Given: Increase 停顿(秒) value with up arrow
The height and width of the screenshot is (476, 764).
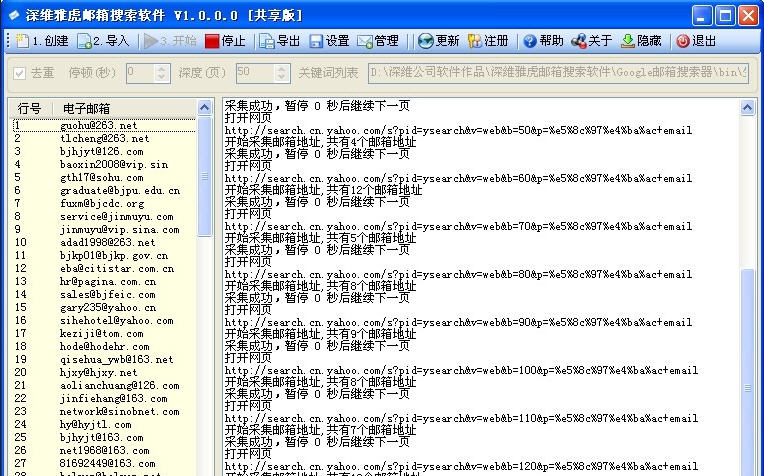Looking at the screenshot, I should [x=162, y=69].
